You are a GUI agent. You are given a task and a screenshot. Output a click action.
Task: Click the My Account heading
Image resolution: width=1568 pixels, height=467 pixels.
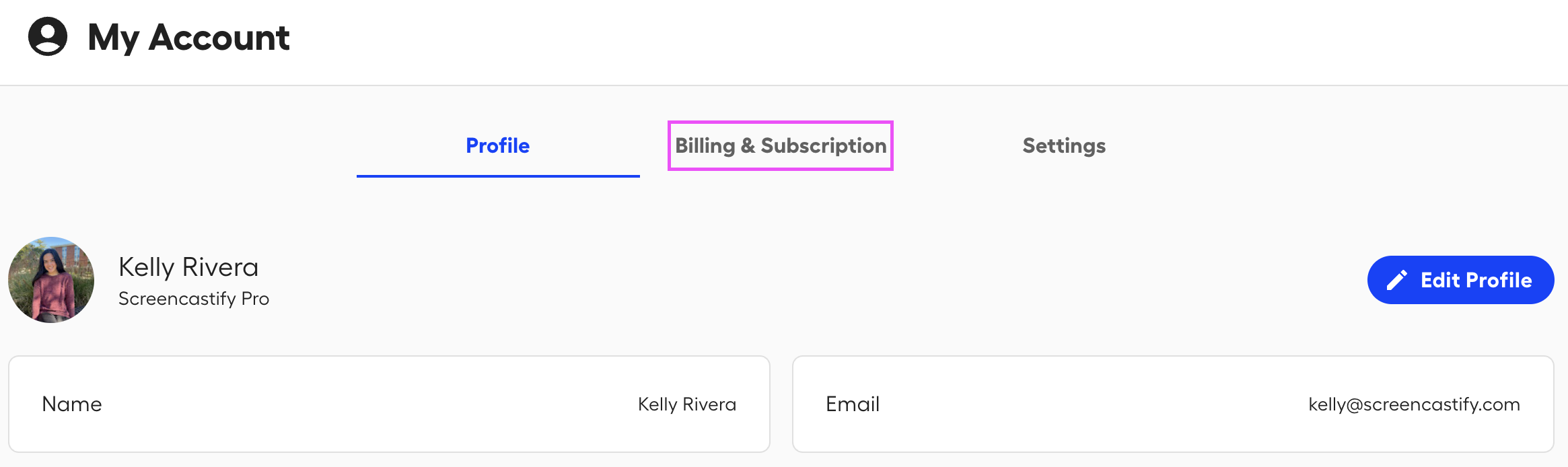click(x=188, y=37)
